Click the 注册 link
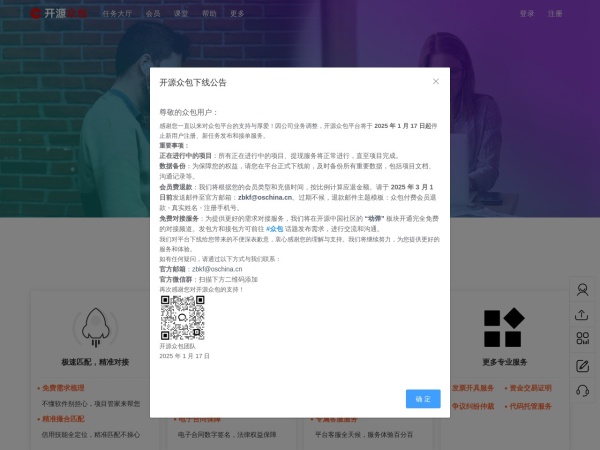The image size is (600, 450). (x=554, y=14)
